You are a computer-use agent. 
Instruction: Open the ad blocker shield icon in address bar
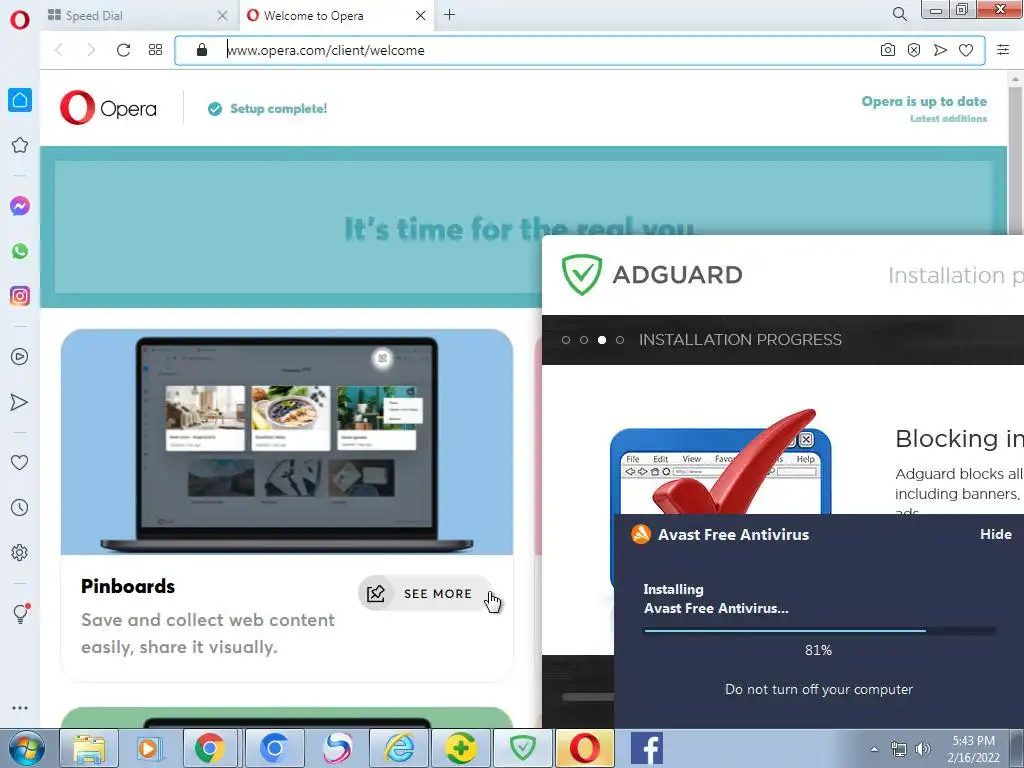tap(914, 50)
